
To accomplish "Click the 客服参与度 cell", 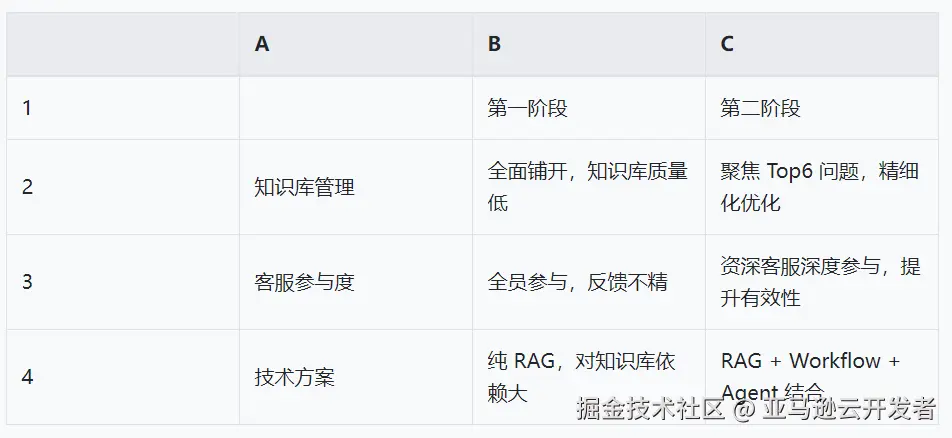I will tap(356, 282).
